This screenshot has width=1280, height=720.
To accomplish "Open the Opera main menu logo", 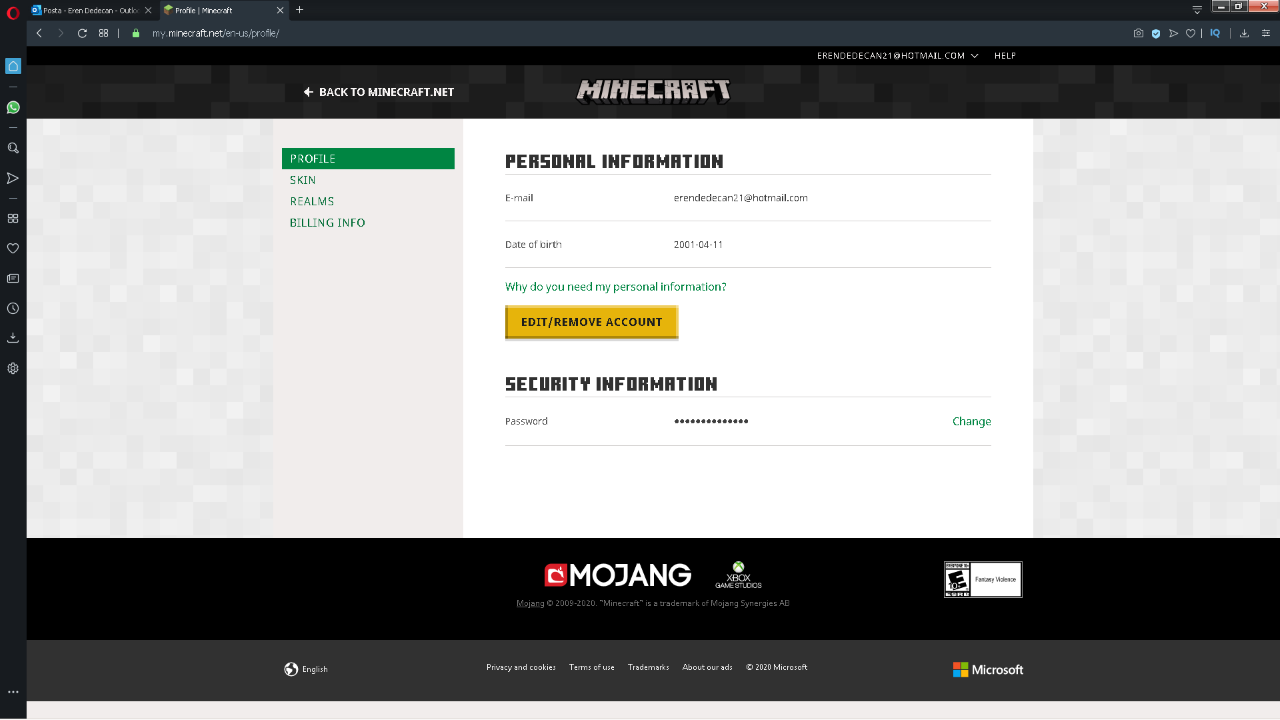I will coord(13,13).
